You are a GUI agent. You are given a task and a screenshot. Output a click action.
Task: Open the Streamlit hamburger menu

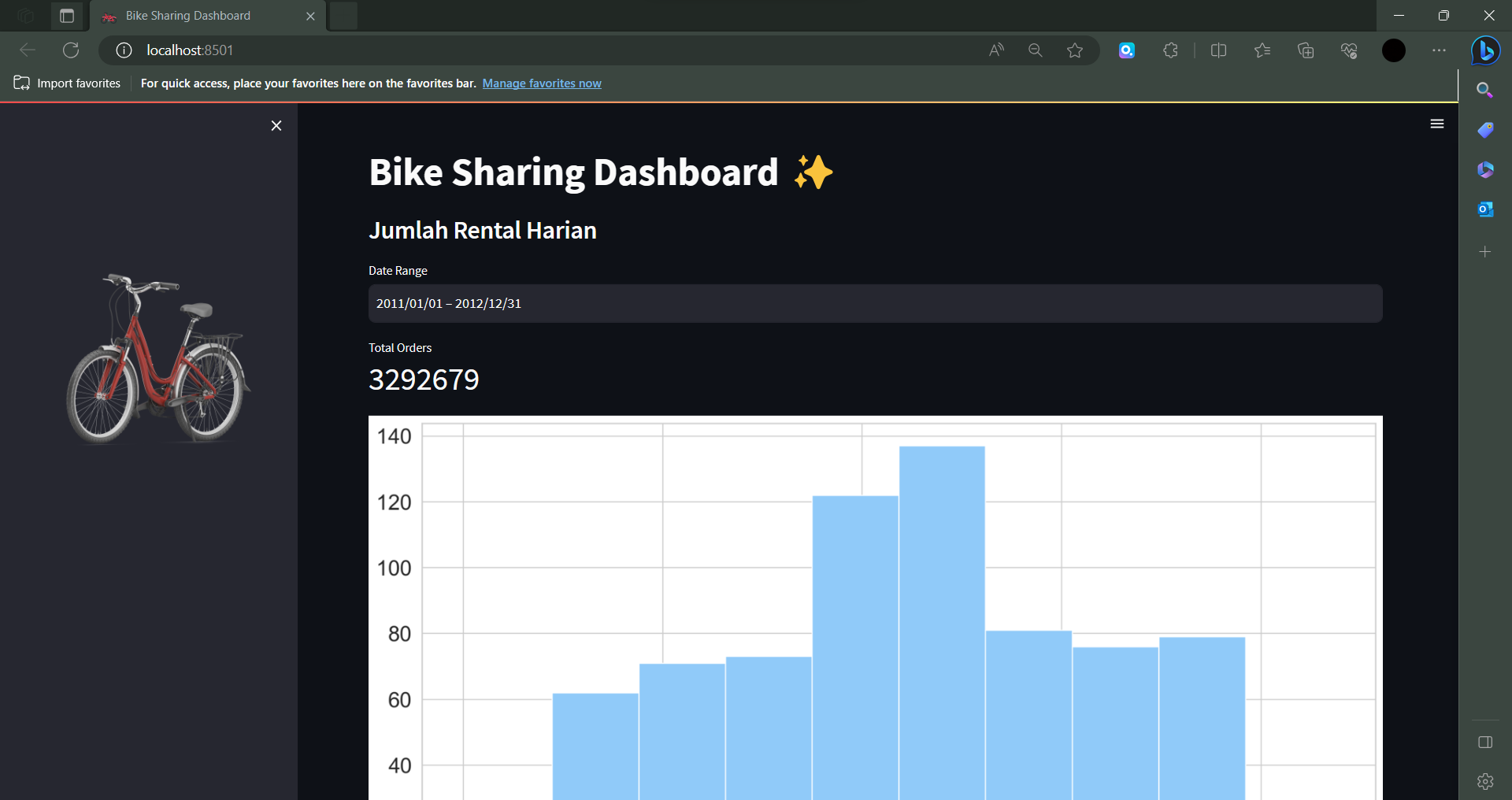coord(1436,124)
